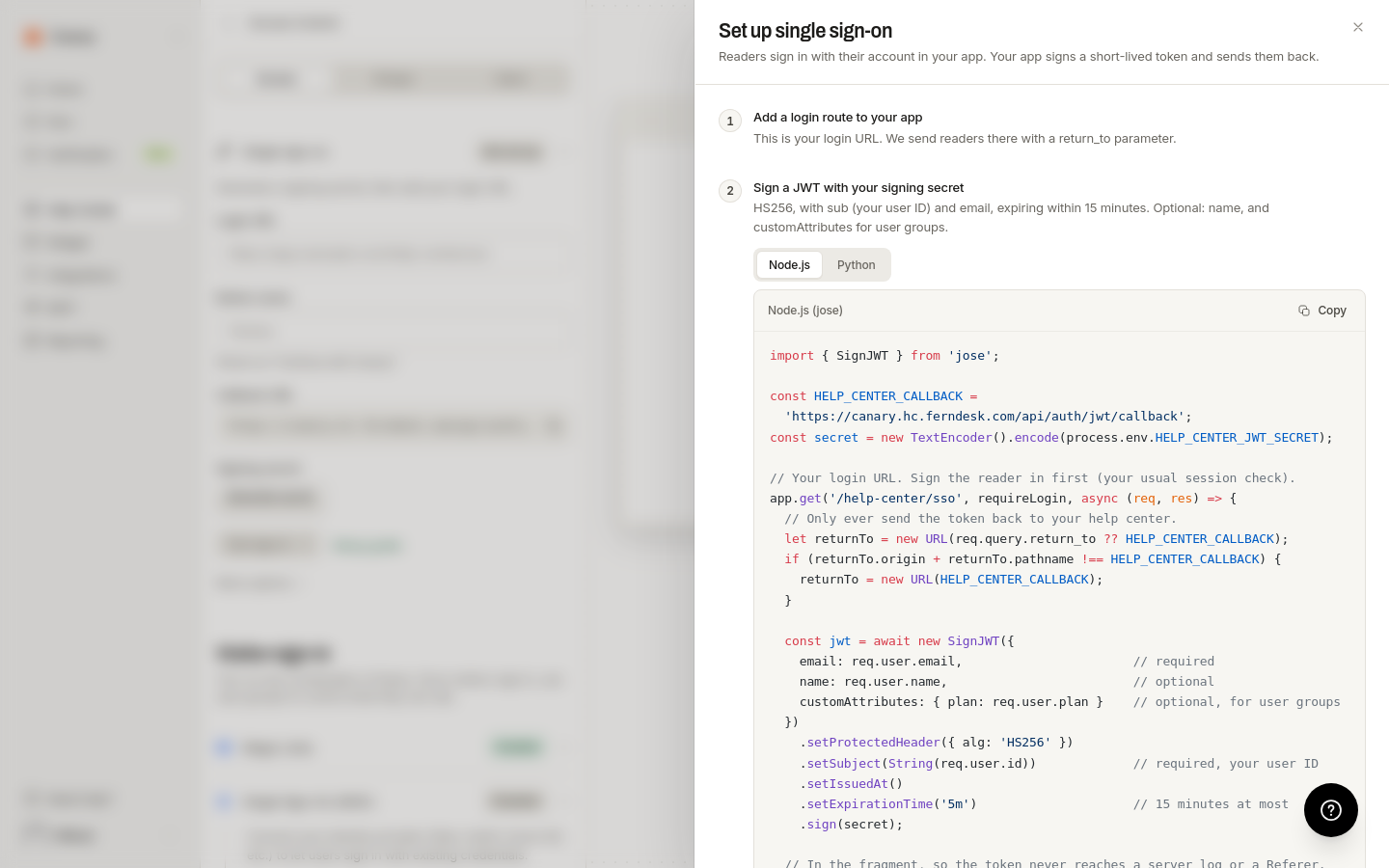The height and width of the screenshot is (868, 1389).
Task: Click the "// required, your user ID" comment
Action: 1226,764
